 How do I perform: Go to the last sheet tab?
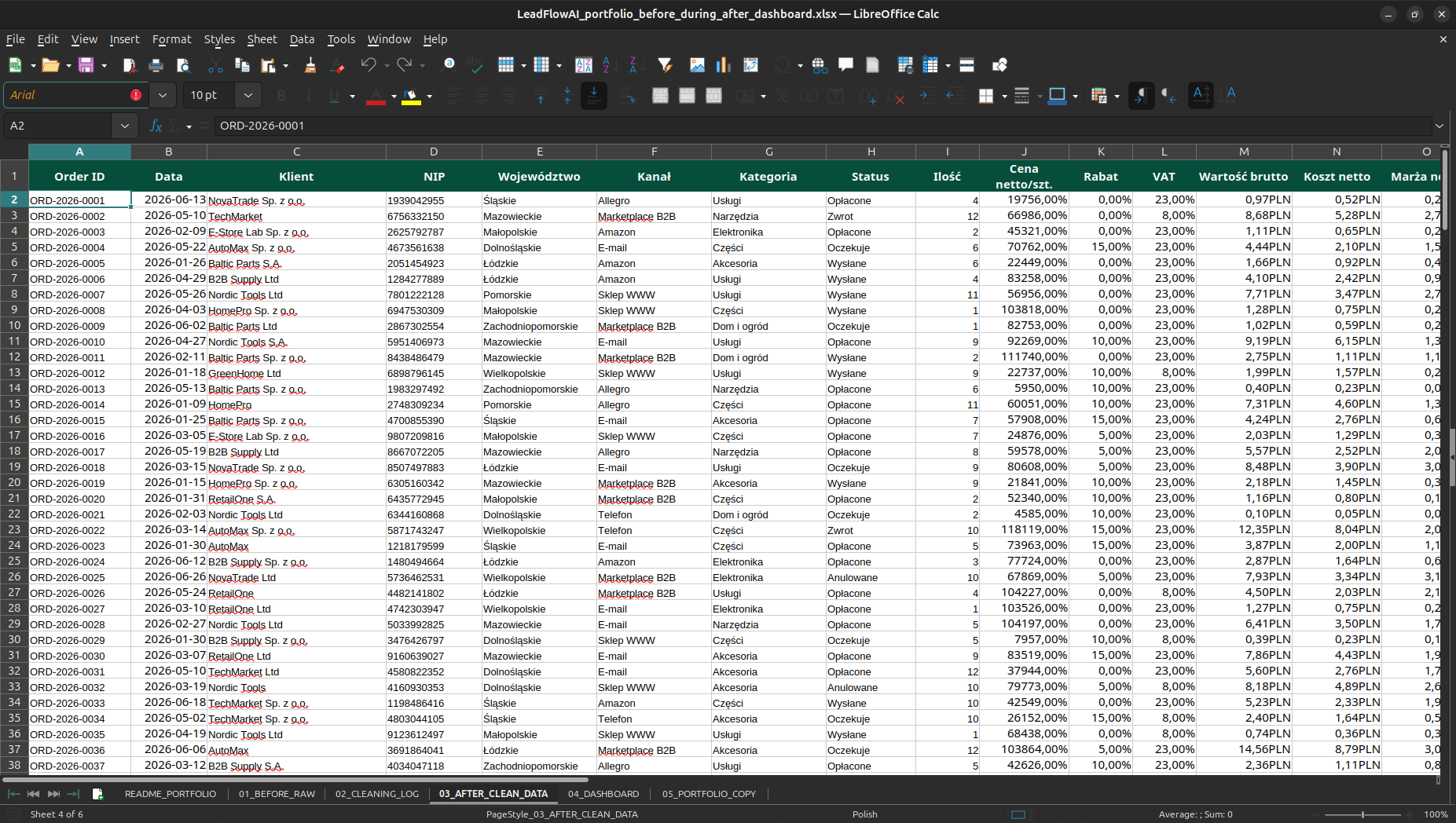click(73, 794)
